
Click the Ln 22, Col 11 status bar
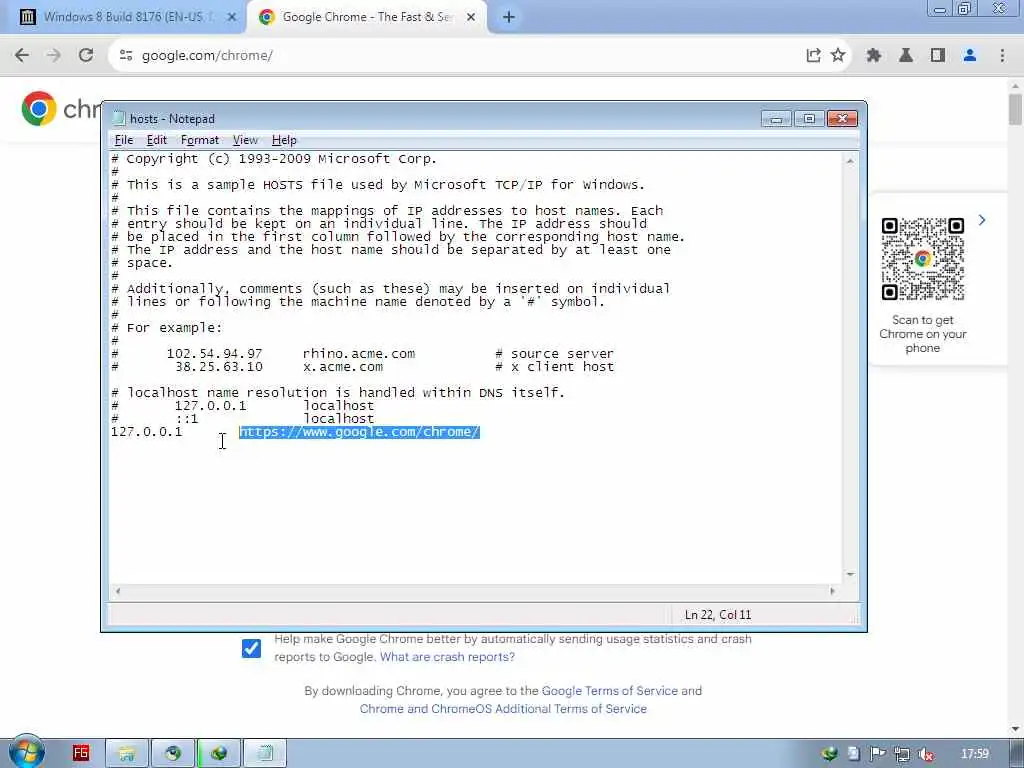coord(718,615)
